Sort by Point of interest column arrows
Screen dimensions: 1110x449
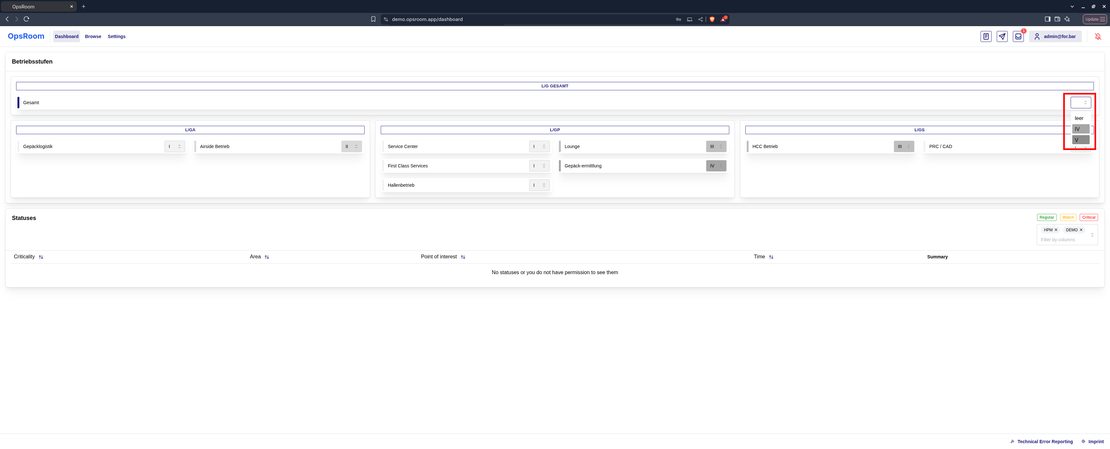pos(463,257)
